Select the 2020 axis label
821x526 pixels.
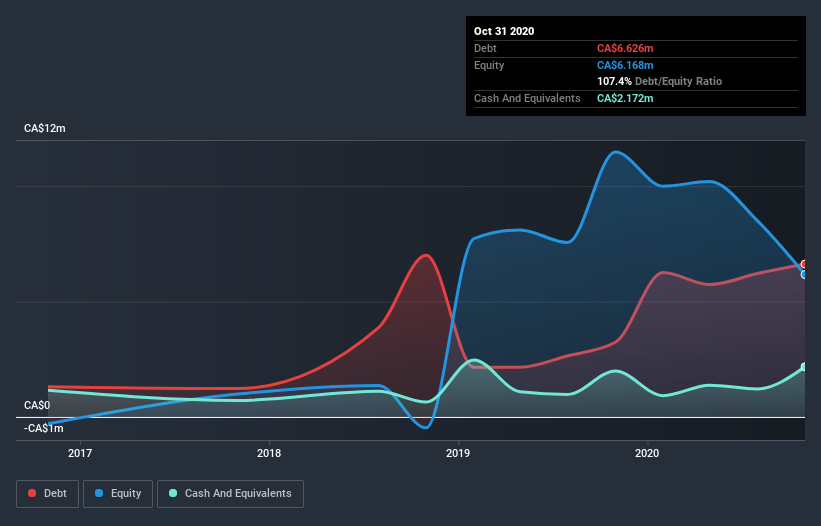[647, 453]
